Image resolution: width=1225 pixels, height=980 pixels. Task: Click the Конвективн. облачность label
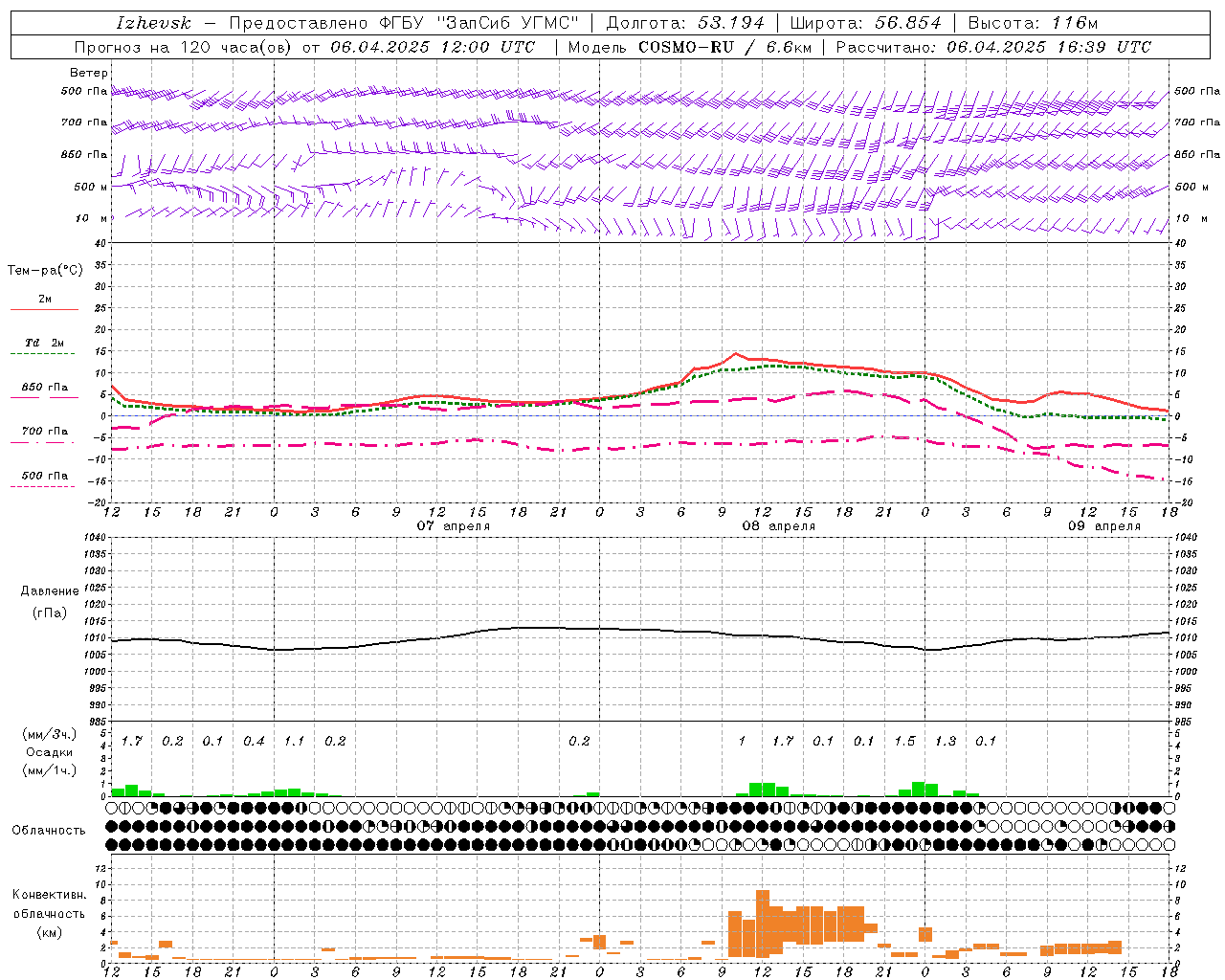coord(49,904)
